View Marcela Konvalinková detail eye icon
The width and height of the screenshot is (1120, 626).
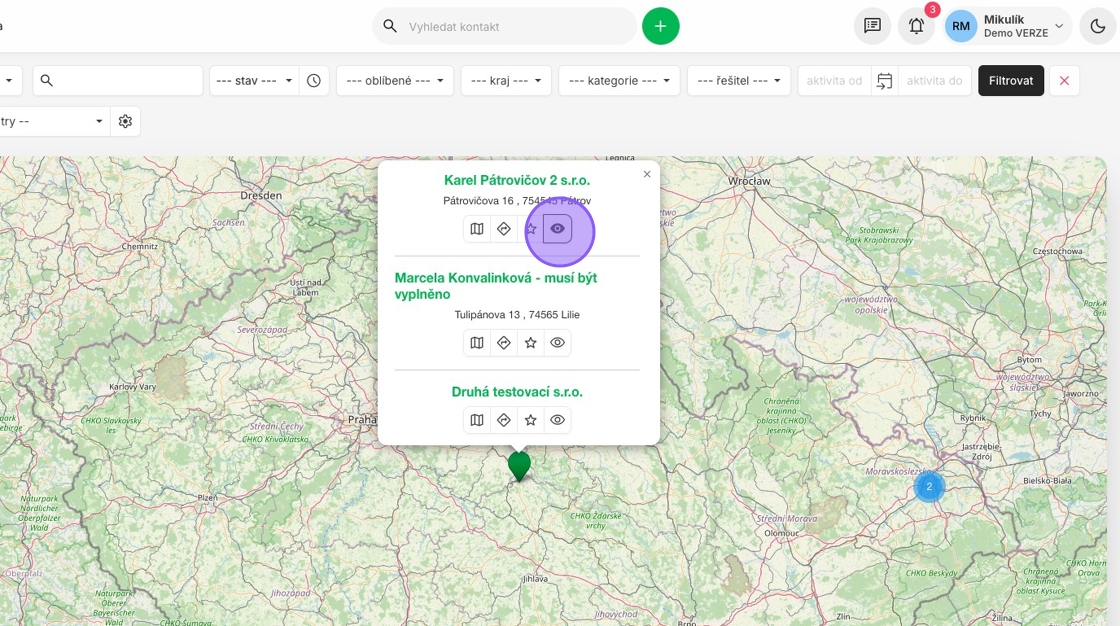coord(558,343)
